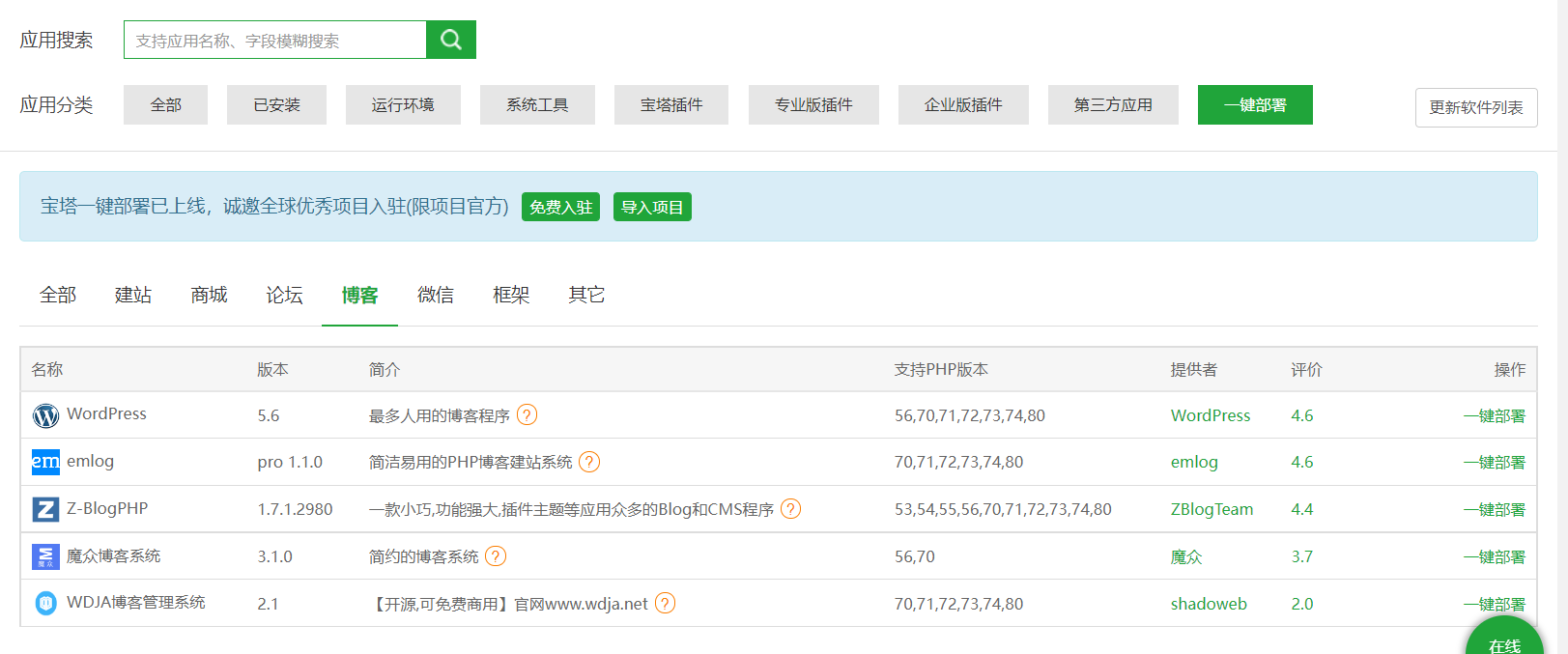Click the emlog logo icon
The width and height of the screenshot is (1568, 654).
[45, 462]
